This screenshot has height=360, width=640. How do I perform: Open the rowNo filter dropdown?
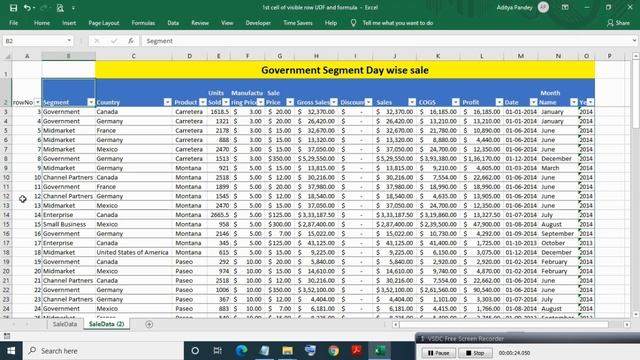(x=38, y=102)
